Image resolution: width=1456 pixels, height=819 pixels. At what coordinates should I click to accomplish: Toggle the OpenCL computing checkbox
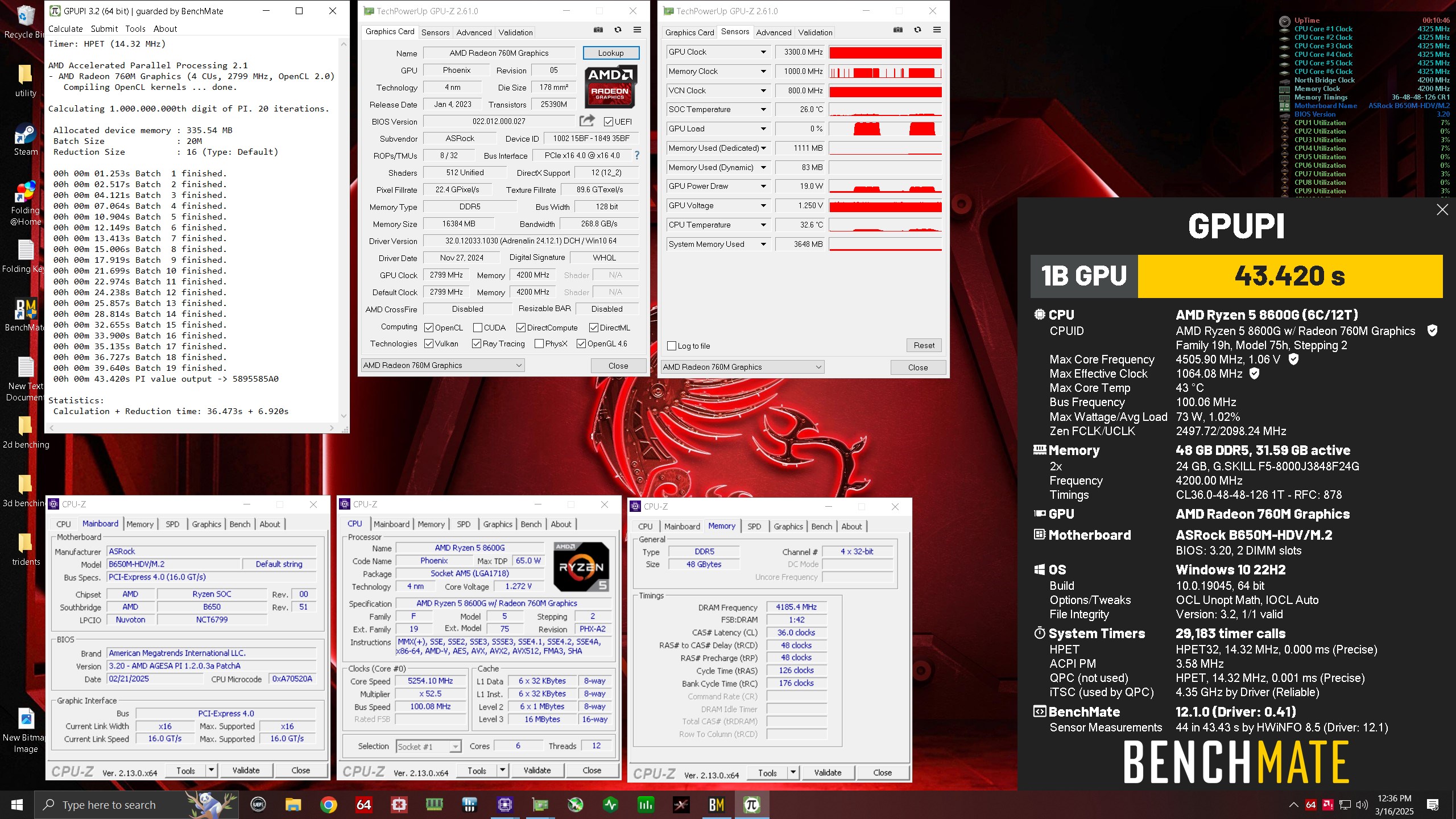click(x=429, y=328)
